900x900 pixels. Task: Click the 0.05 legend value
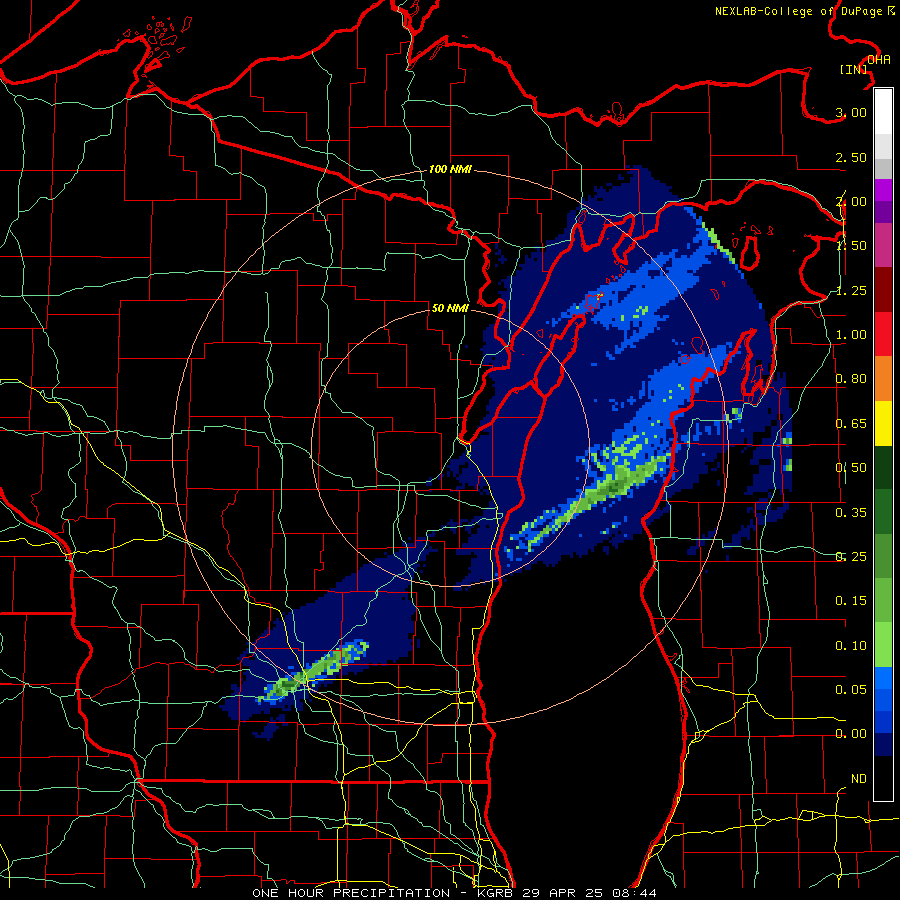point(851,689)
